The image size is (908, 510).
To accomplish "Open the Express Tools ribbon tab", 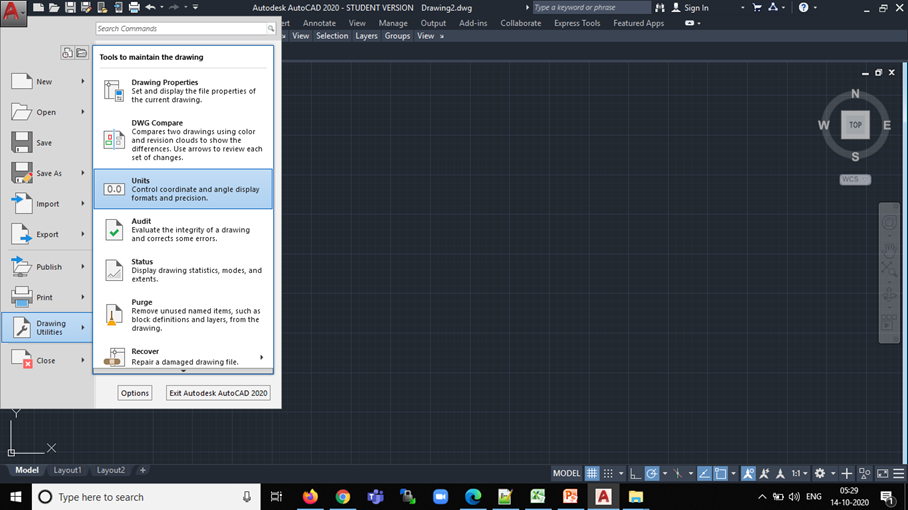I will 577,23.
